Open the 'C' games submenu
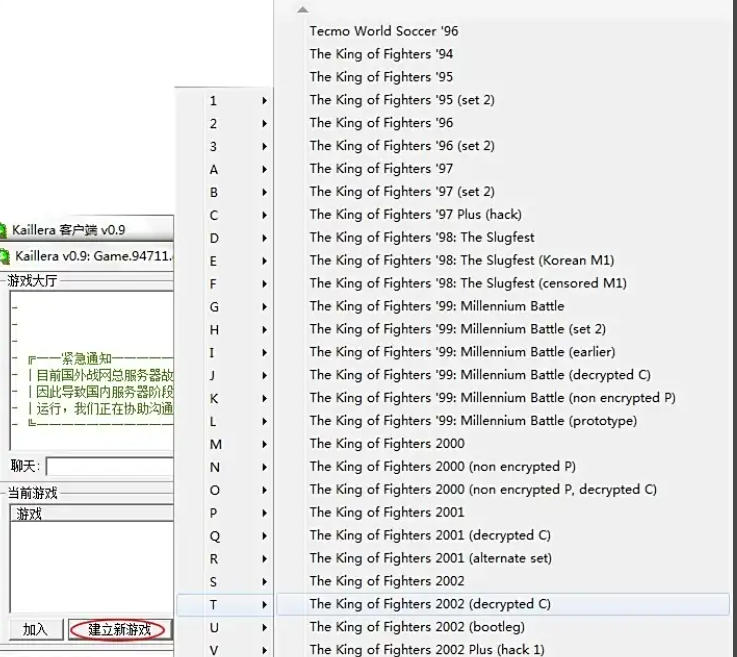The image size is (737, 657). click(225, 215)
